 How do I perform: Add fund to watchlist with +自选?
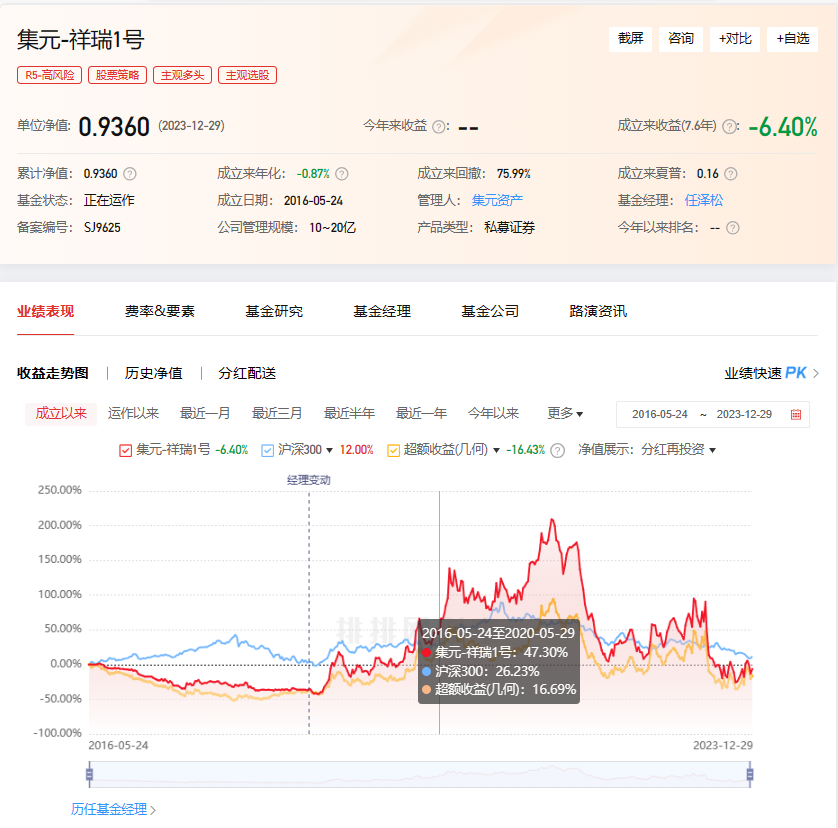(792, 39)
